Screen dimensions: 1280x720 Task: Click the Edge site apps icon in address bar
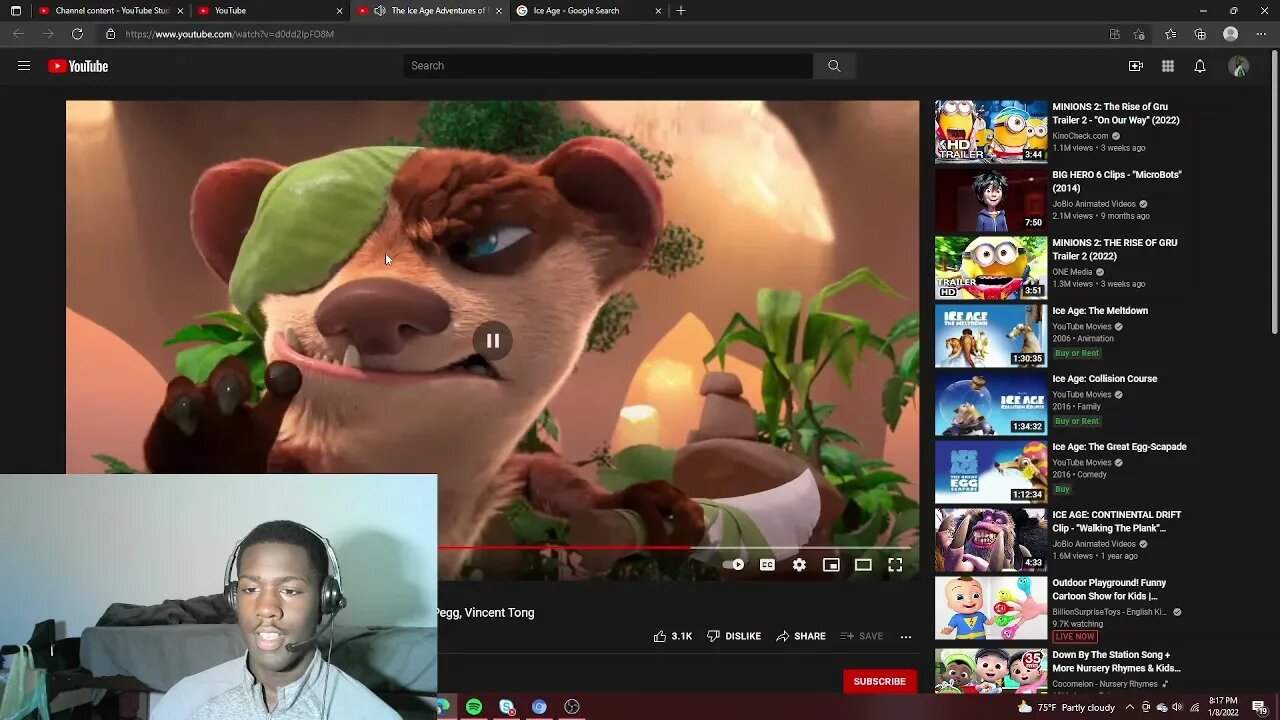tap(1114, 34)
